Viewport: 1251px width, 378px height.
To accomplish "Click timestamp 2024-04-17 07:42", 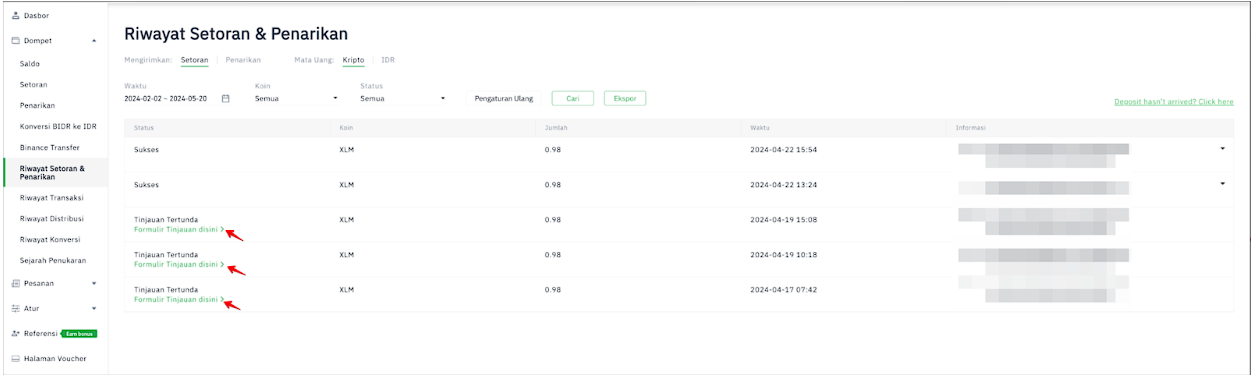I will (x=784, y=289).
